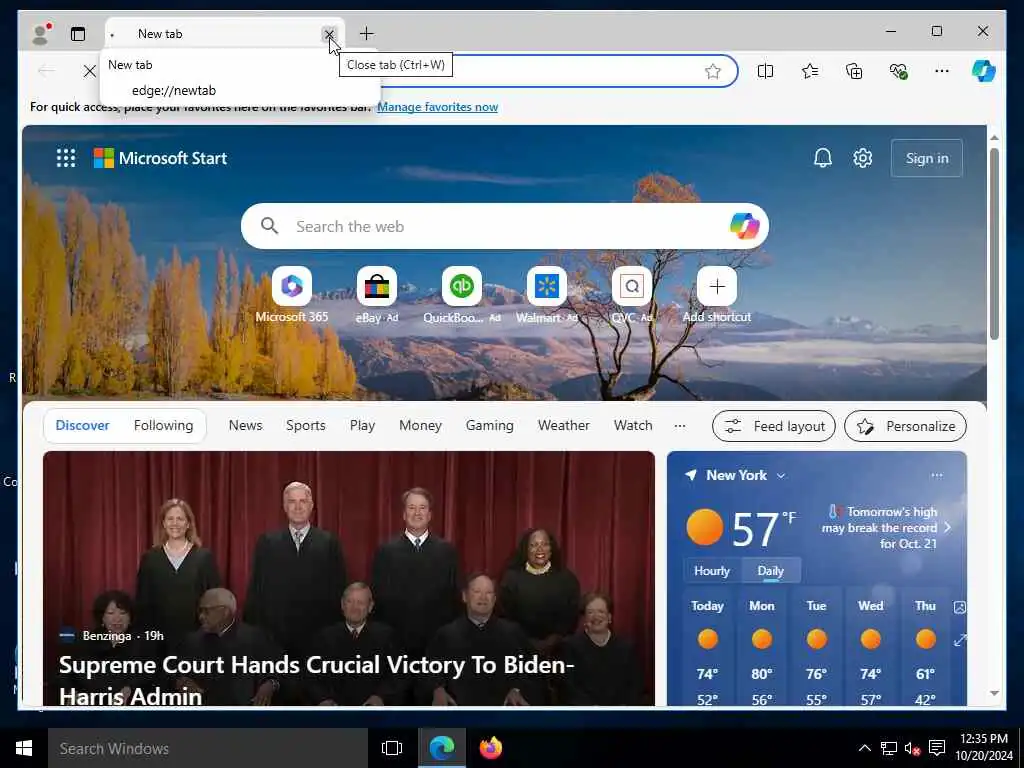1024x768 pixels.
Task: Stop loading the page
Action: tap(90, 71)
